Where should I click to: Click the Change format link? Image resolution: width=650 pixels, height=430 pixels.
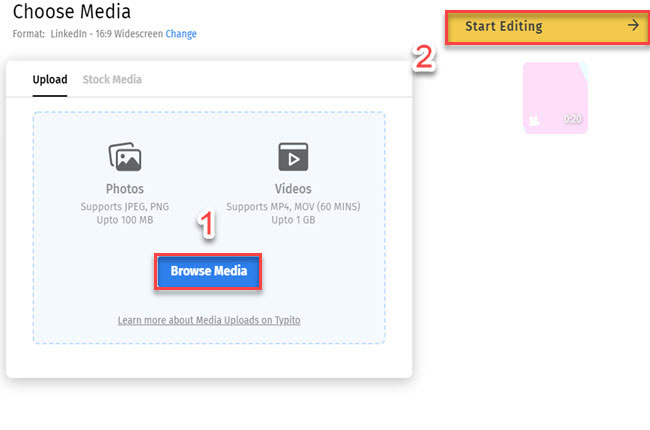pos(181,34)
